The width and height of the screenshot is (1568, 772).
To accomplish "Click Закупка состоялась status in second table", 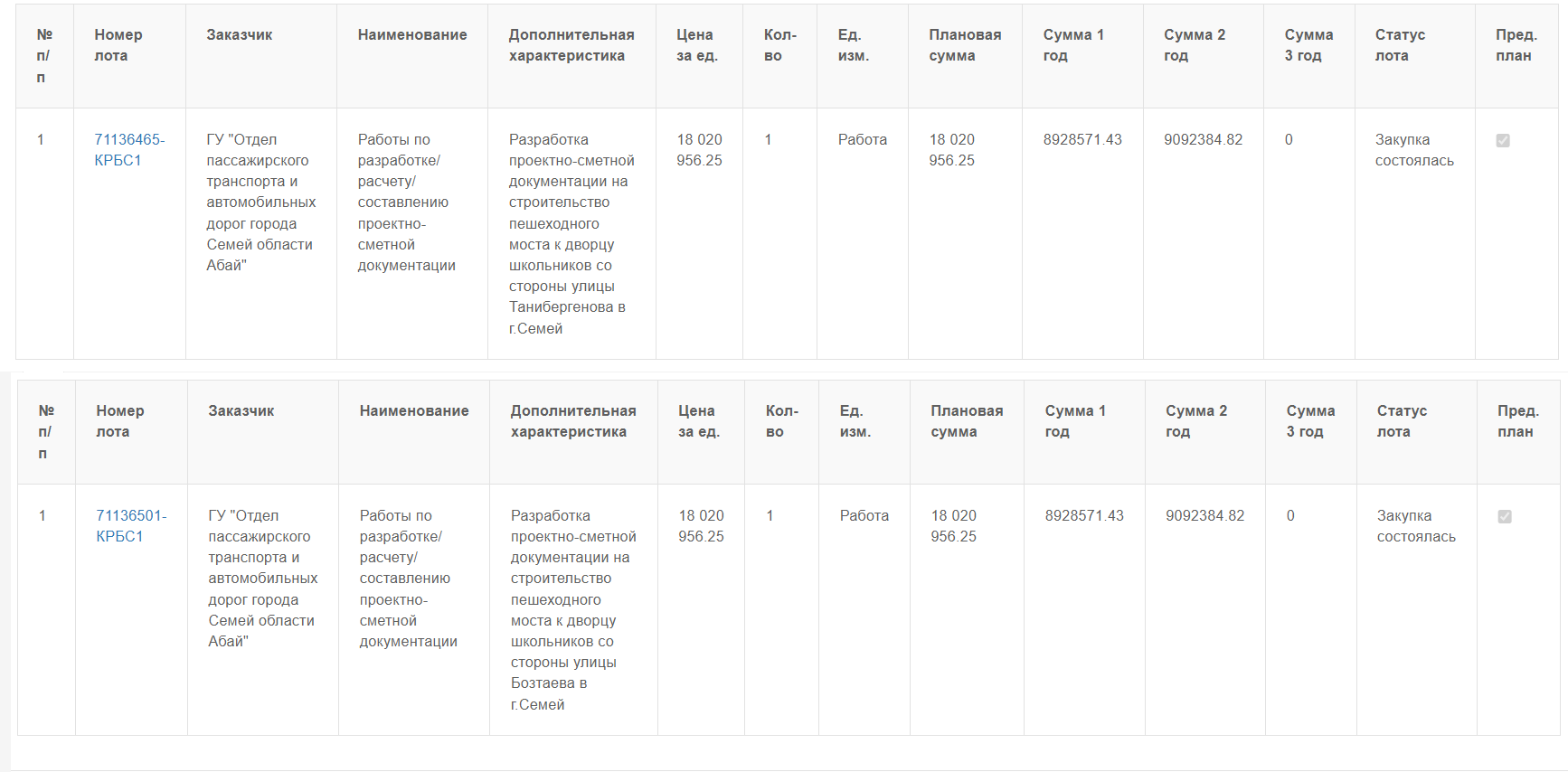I will click(1416, 526).
